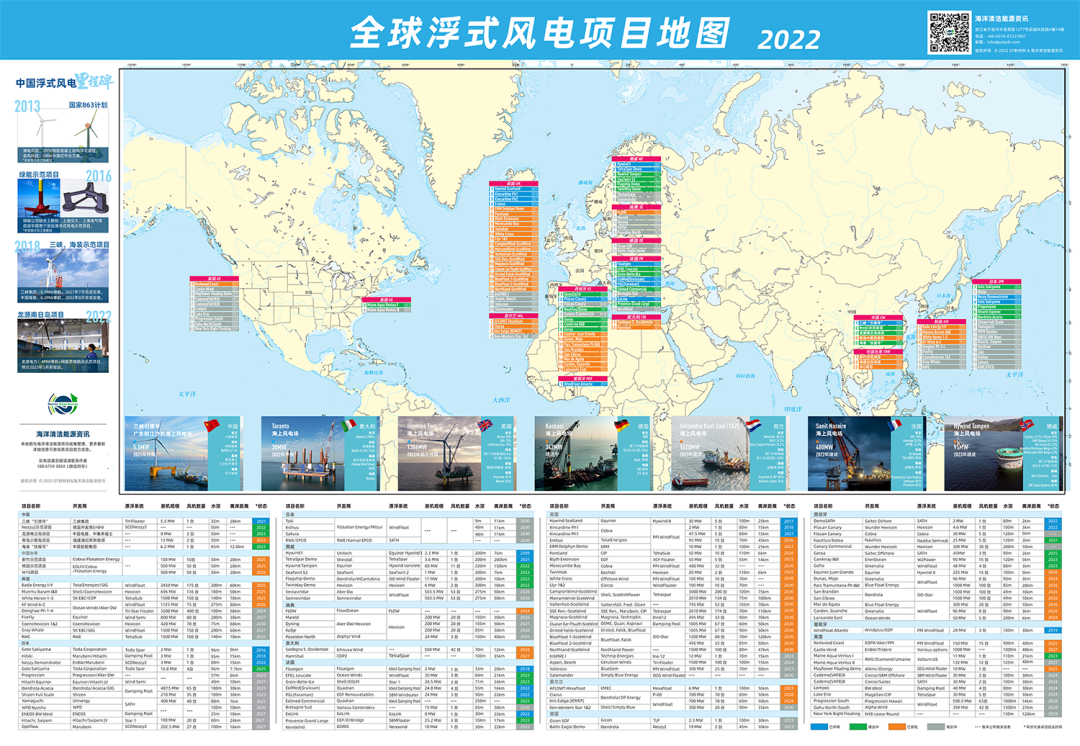Click the Italian flag on the Taranto card
The width and height of the screenshot is (1080, 746).
(347, 426)
